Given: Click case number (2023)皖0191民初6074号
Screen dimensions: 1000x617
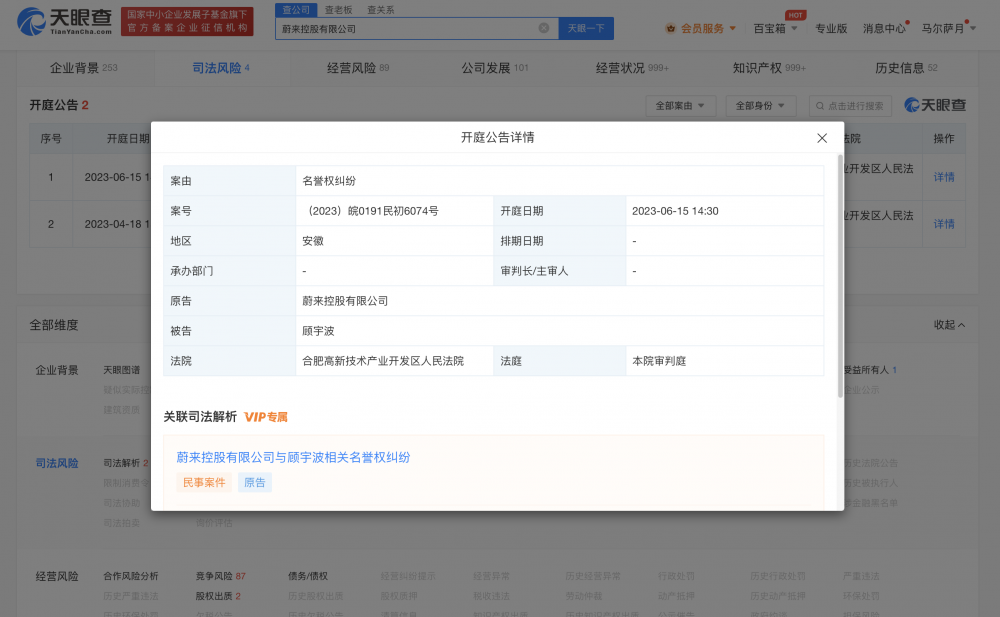Looking at the screenshot, I should (371, 211).
